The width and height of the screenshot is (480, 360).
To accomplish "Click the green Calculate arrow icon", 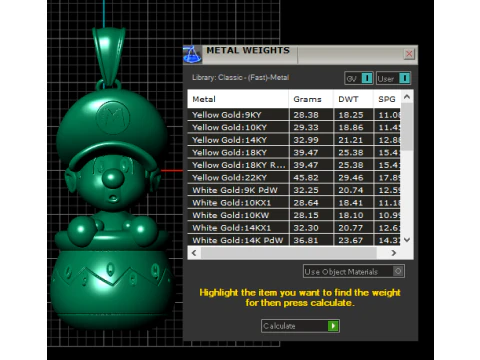I will pyautogui.click(x=333, y=326).
